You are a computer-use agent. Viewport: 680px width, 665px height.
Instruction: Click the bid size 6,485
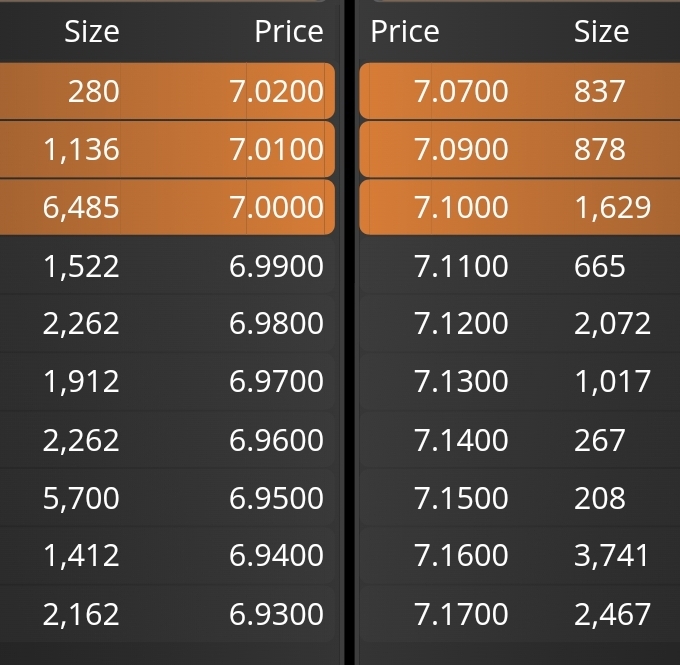coord(81,207)
